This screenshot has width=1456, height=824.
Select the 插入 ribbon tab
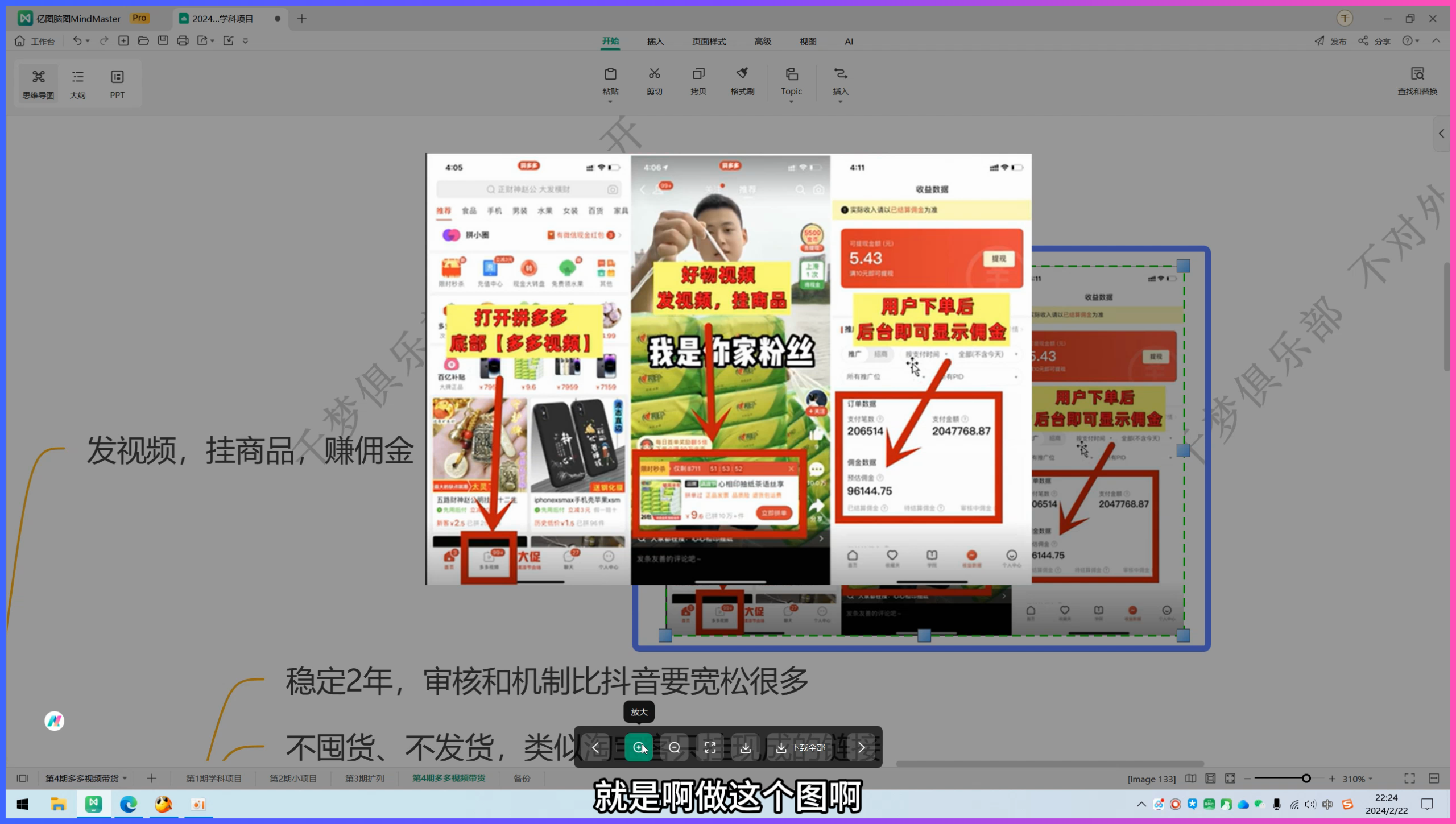coord(655,42)
